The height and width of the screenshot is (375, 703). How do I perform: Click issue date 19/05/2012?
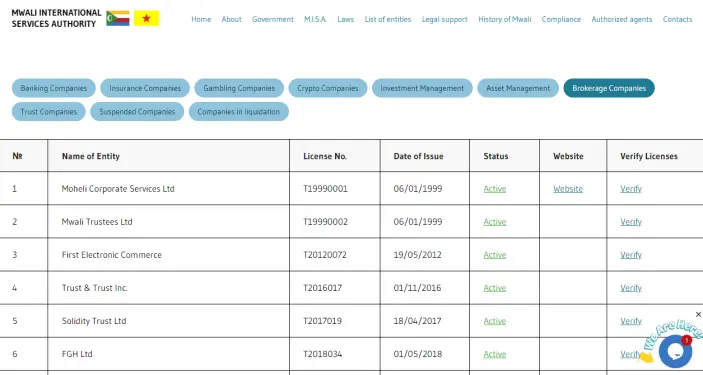417,255
